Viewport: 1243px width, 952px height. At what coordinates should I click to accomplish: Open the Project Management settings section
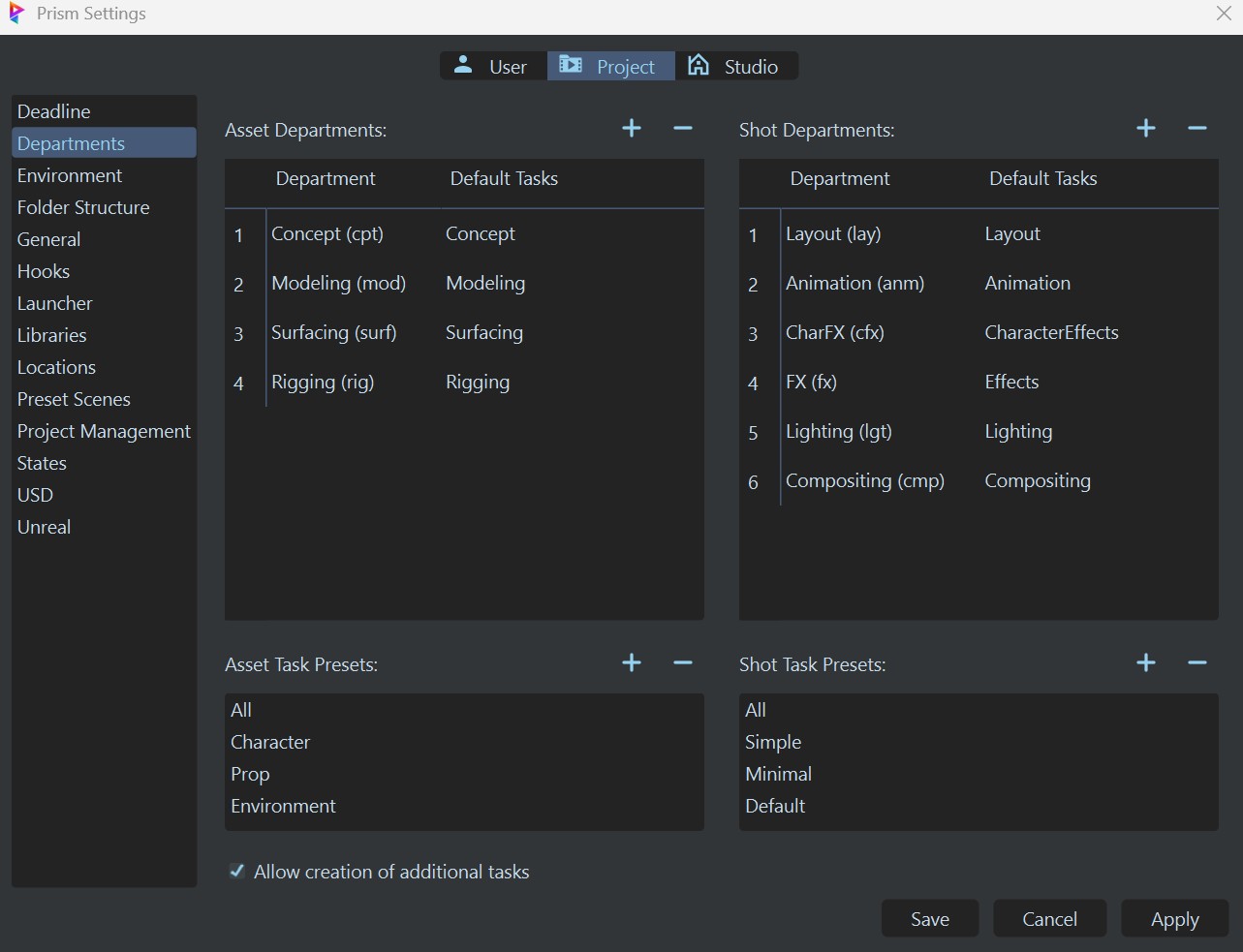pos(104,431)
